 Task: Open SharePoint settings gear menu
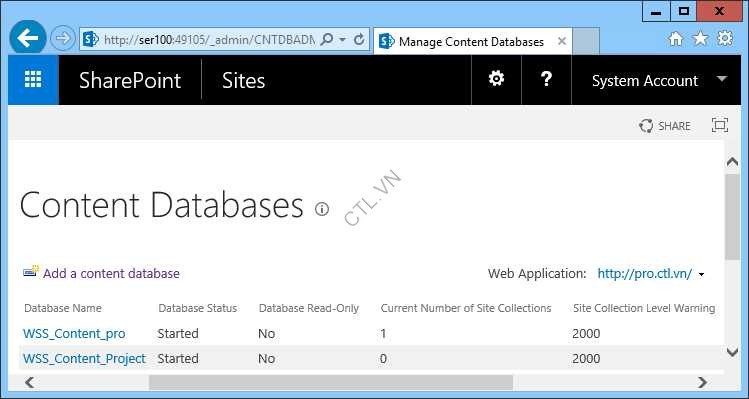point(496,79)
